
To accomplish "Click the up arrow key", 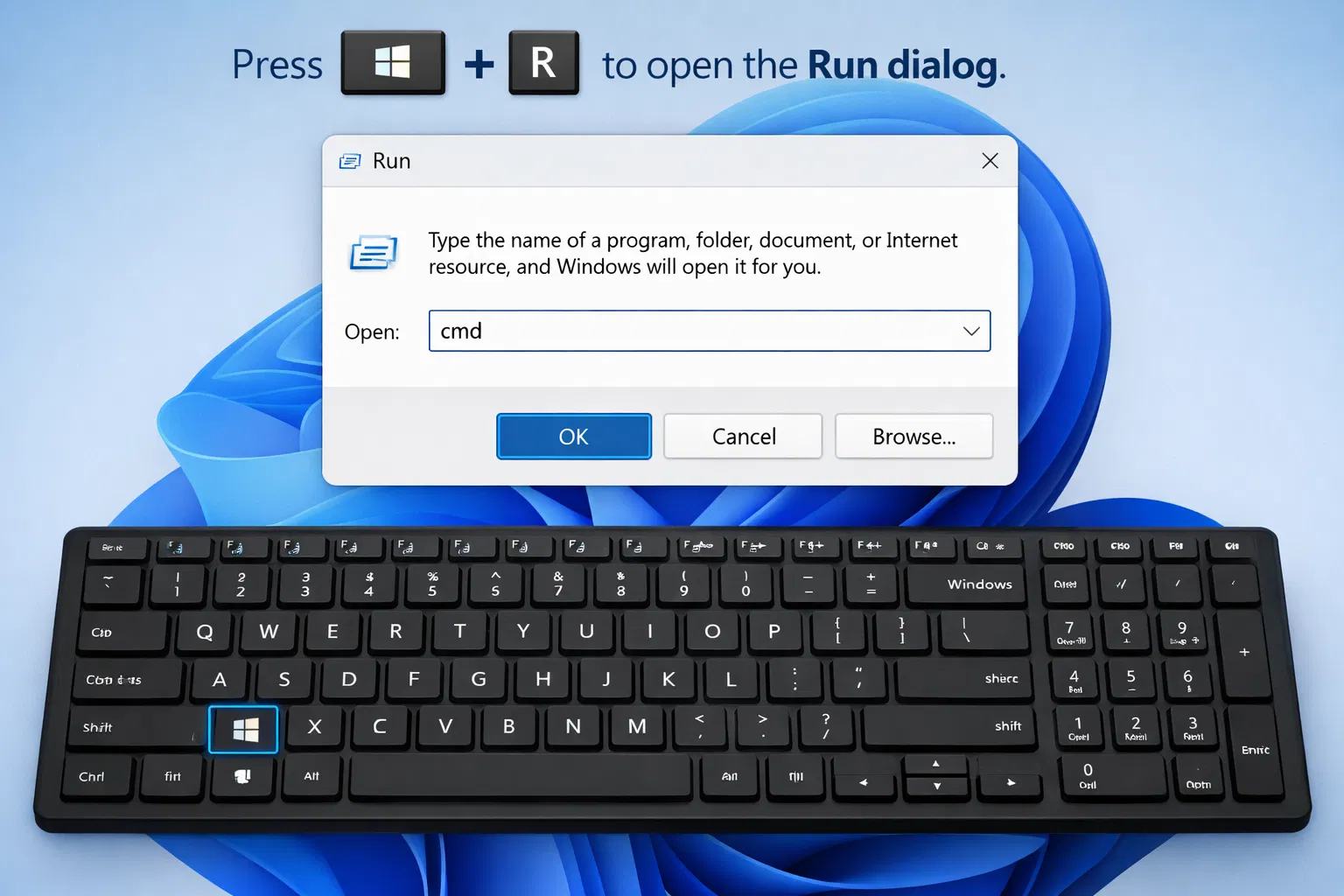I will 936,765.
